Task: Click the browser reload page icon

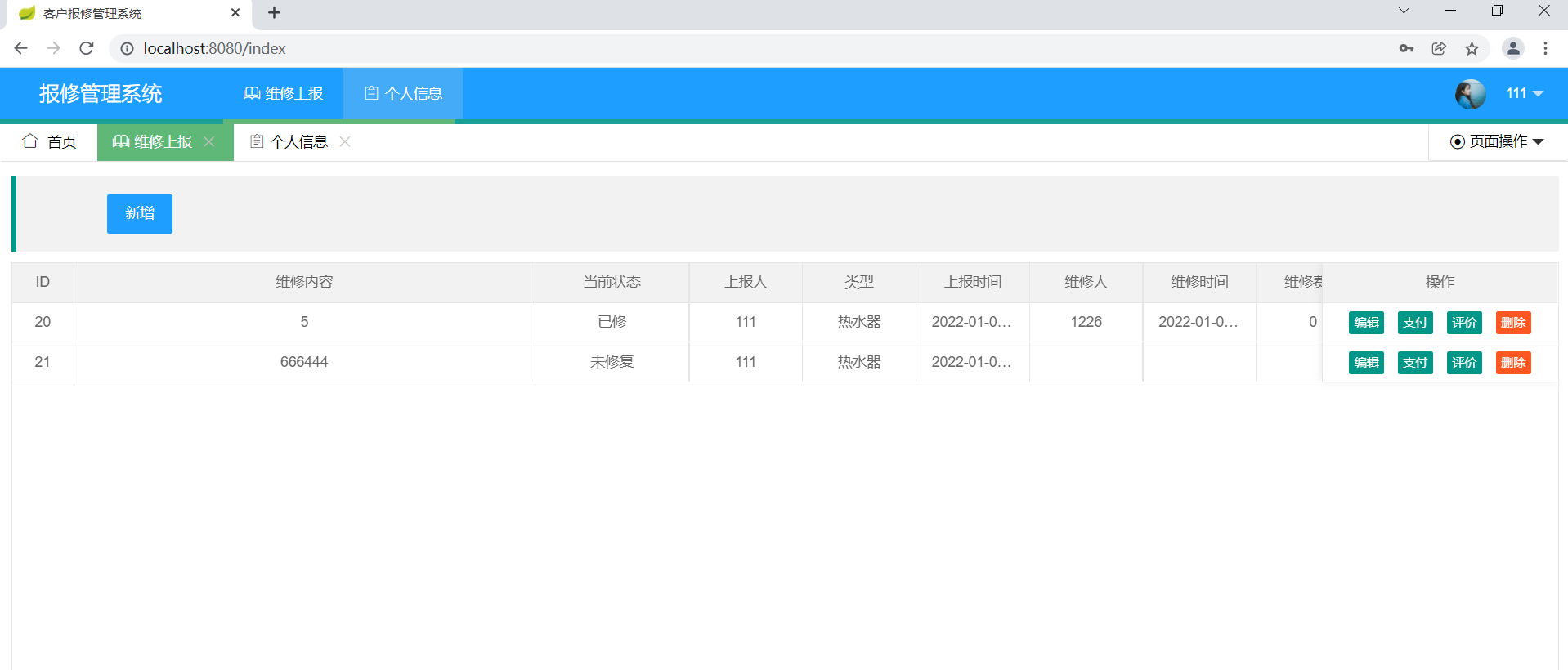Action: pyautogui.click(x=87, y=48)
